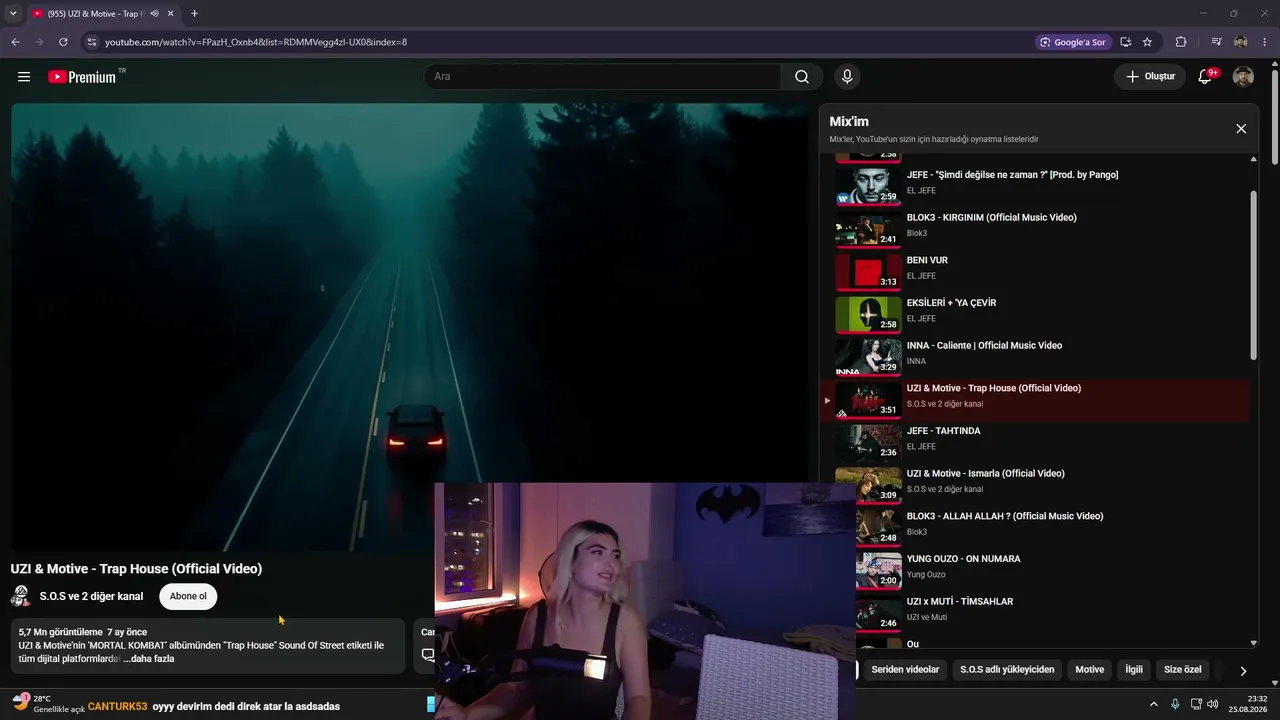Open the YouTube account avatar menu
Image resolution: width=1280 pixels, height=720 pixels.
tap(1243, 77)
